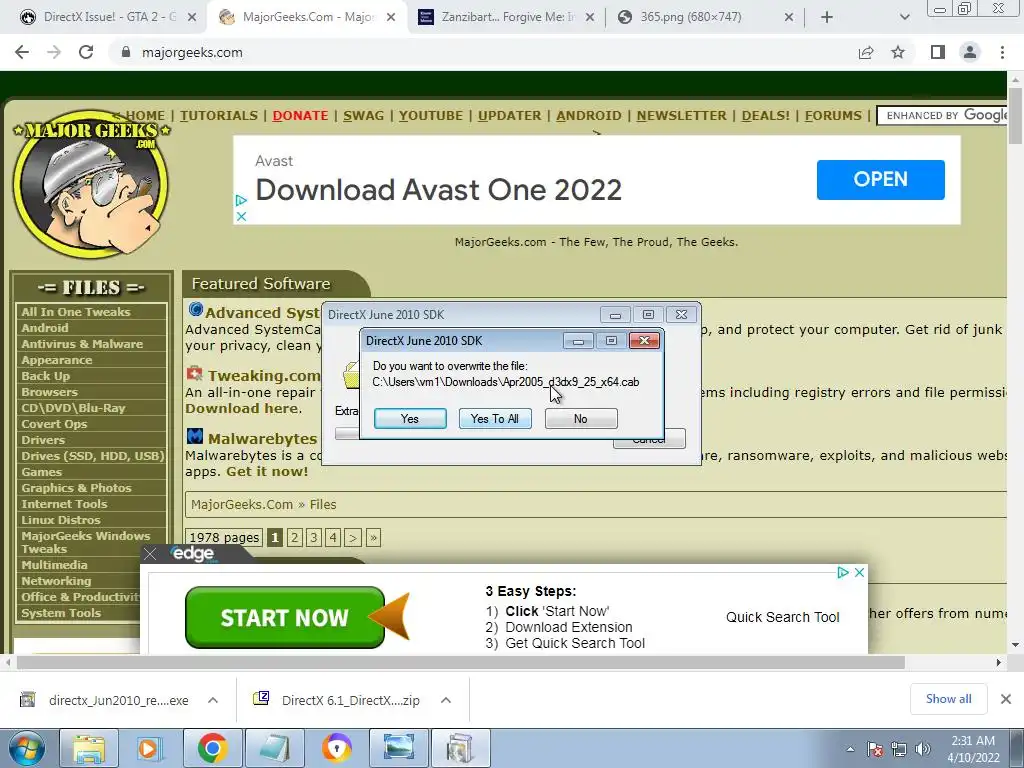Click the browser forward arrow
The width and height of the screenshot is (1024, 768).
pyautogui.click(x=54, y=52)
